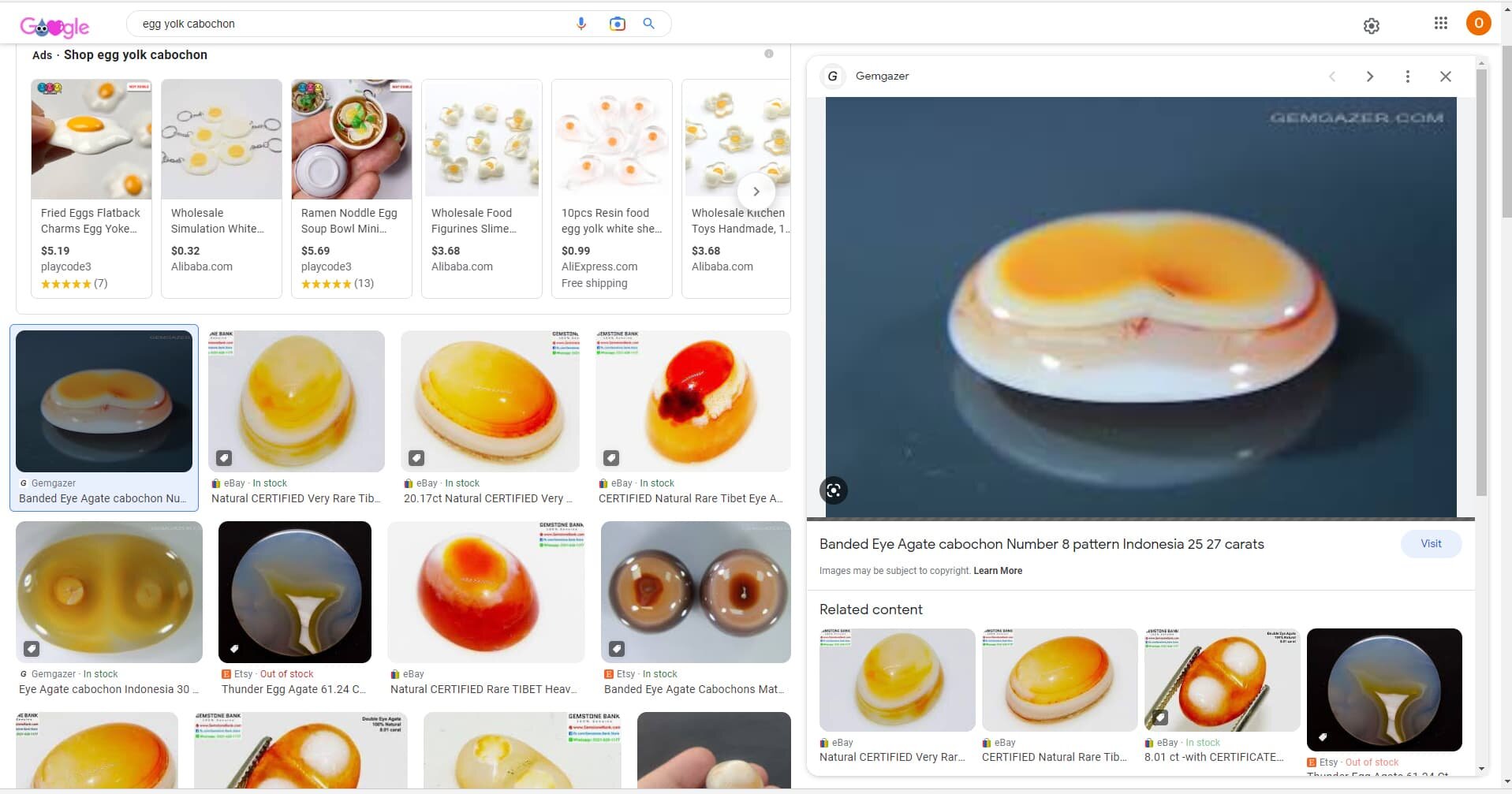Close the Gemgazer image preview panel
The image size is (1512, 794).
pyautogui.click(x=1445, y=76)
